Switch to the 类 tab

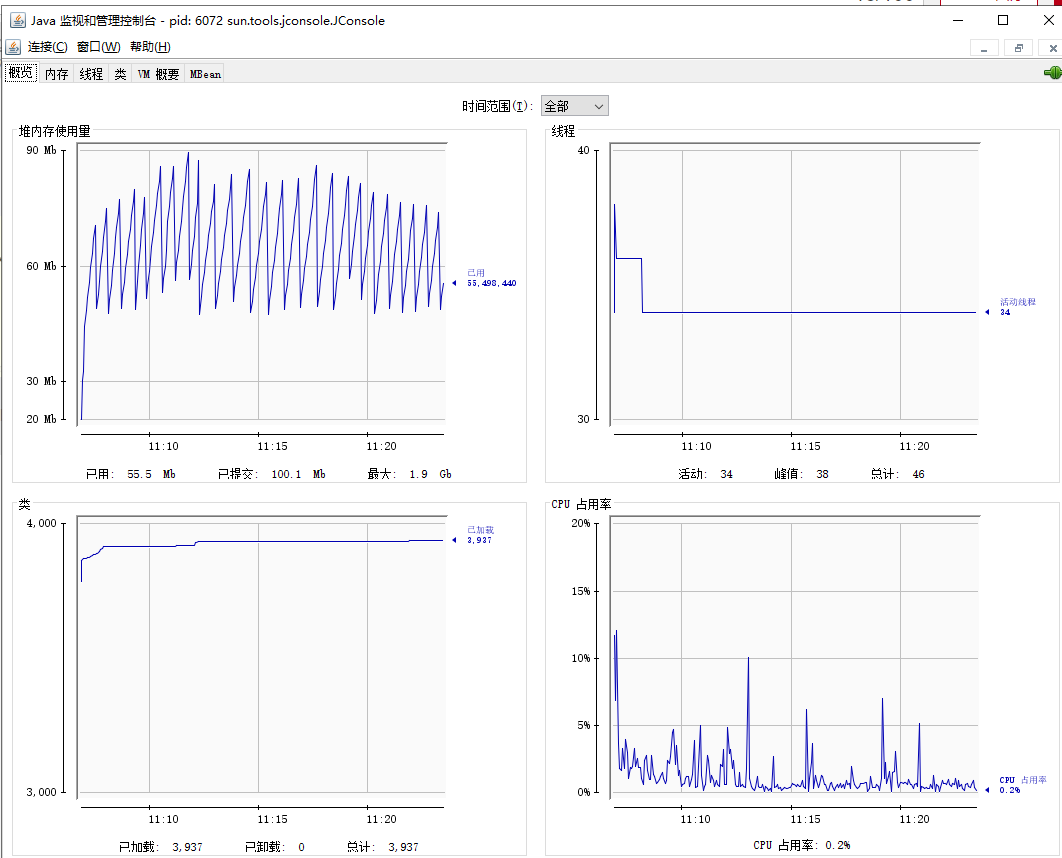[120, 74]
